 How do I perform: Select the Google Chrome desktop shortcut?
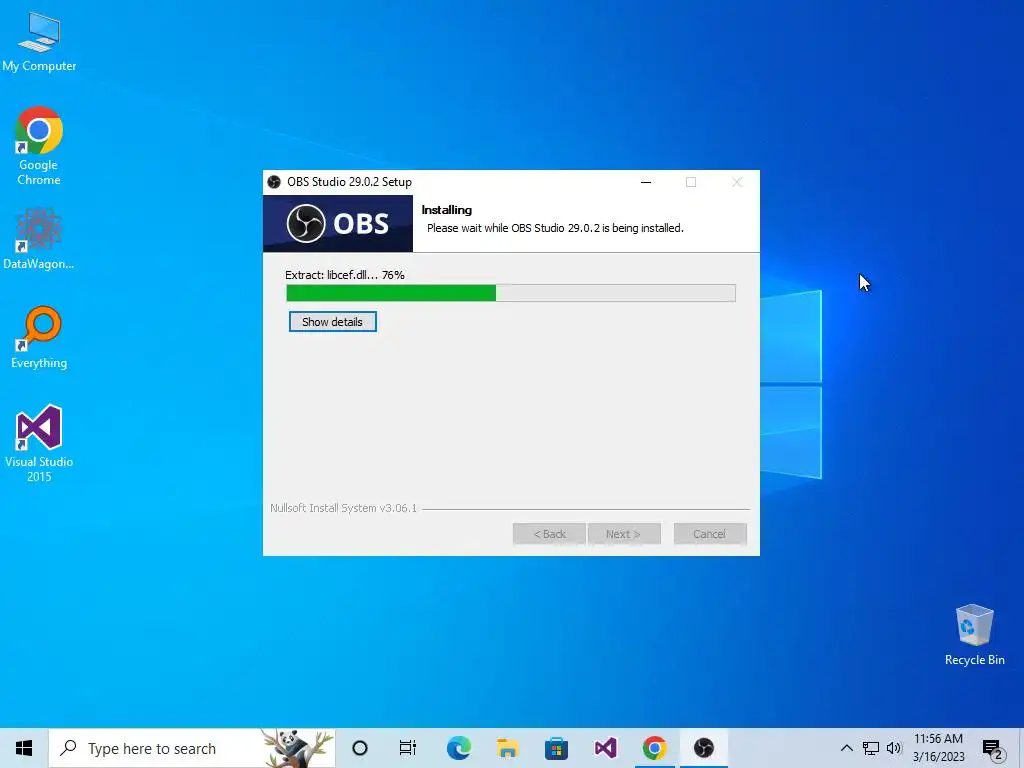pyautogui.click(x=39, y=146)
